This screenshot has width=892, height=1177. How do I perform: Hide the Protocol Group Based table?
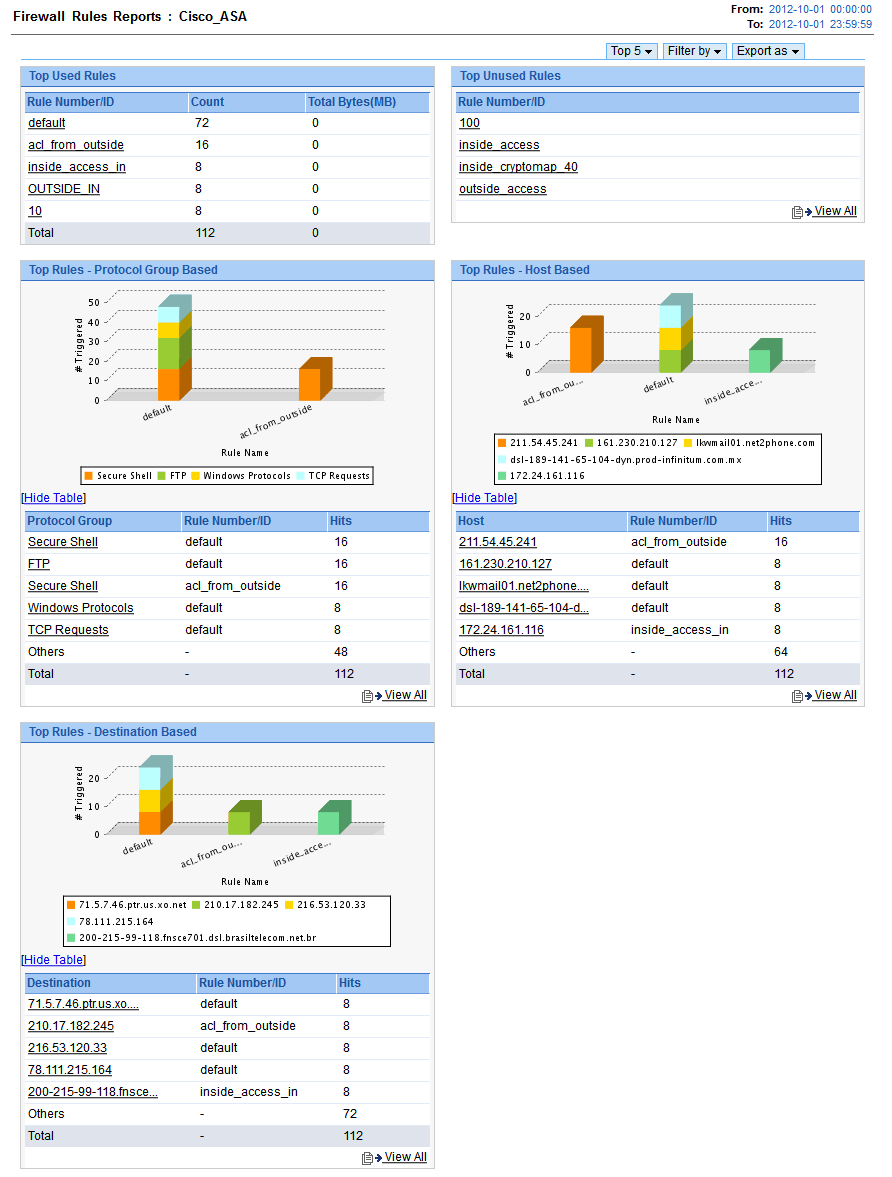coord(53,498)
